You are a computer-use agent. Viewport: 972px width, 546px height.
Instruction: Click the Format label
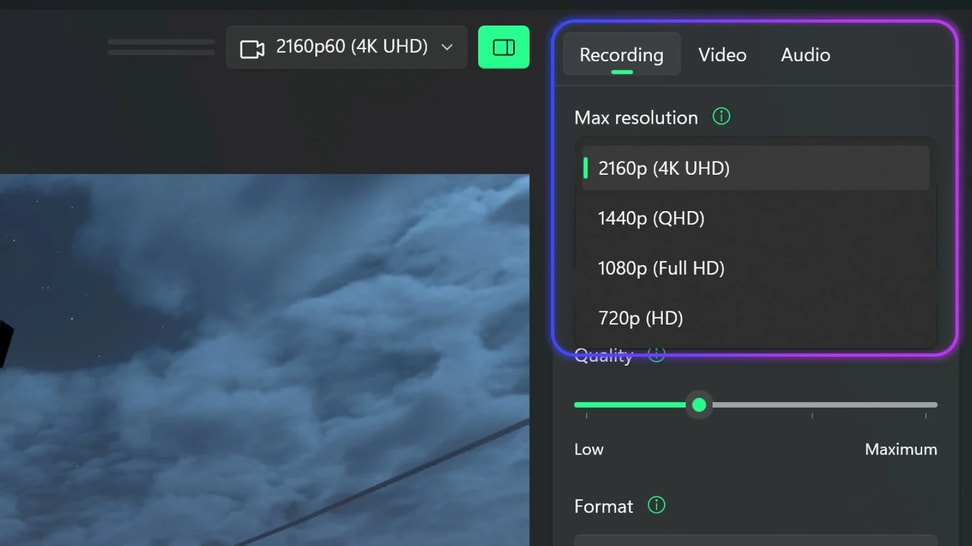(603, 506)
